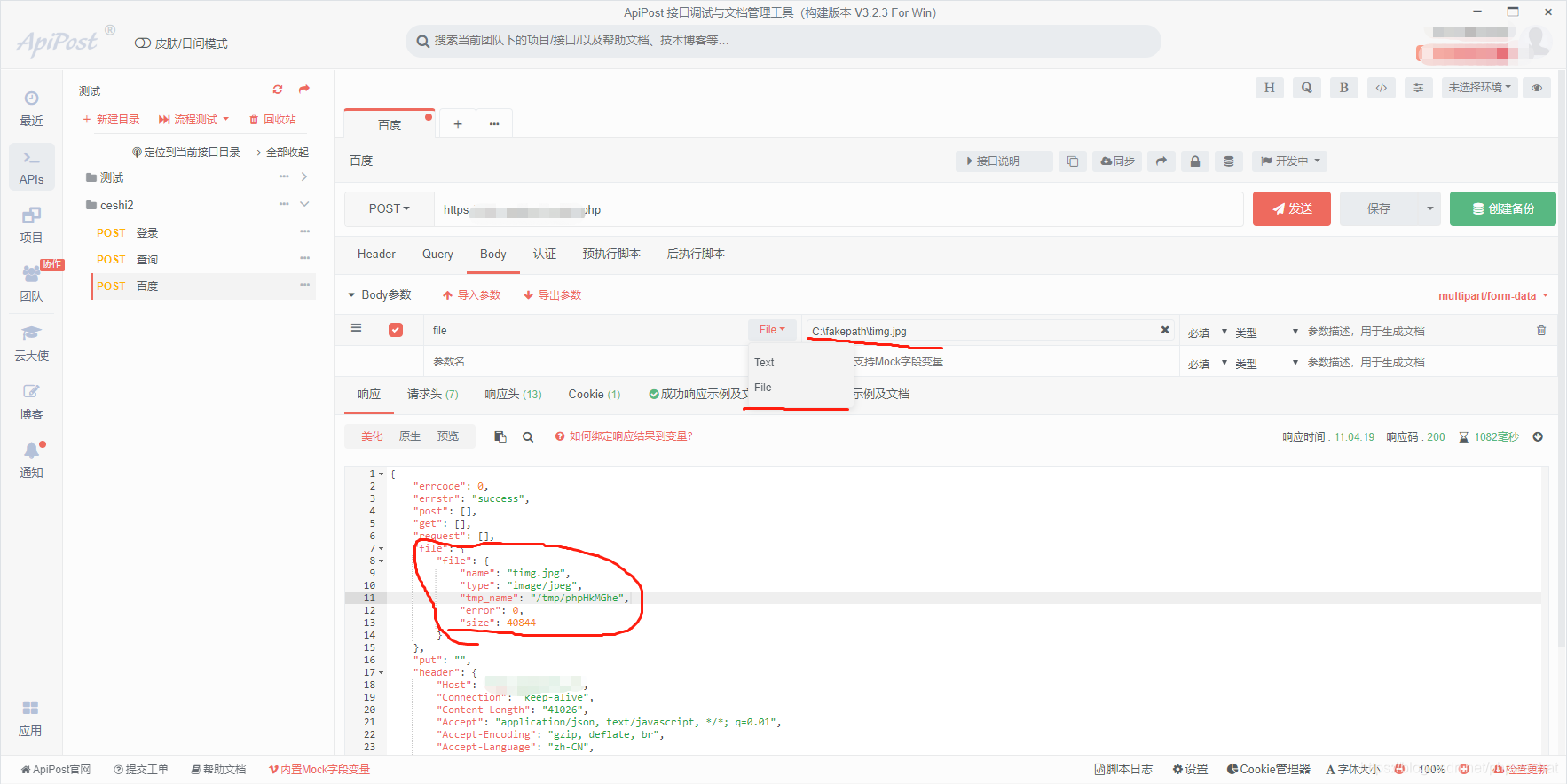Click the database stack icon

click(x=1228, y=161)
